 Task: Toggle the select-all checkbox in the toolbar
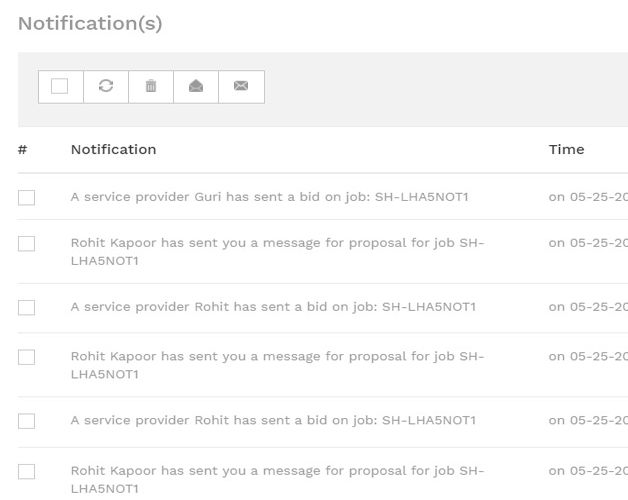60,87
